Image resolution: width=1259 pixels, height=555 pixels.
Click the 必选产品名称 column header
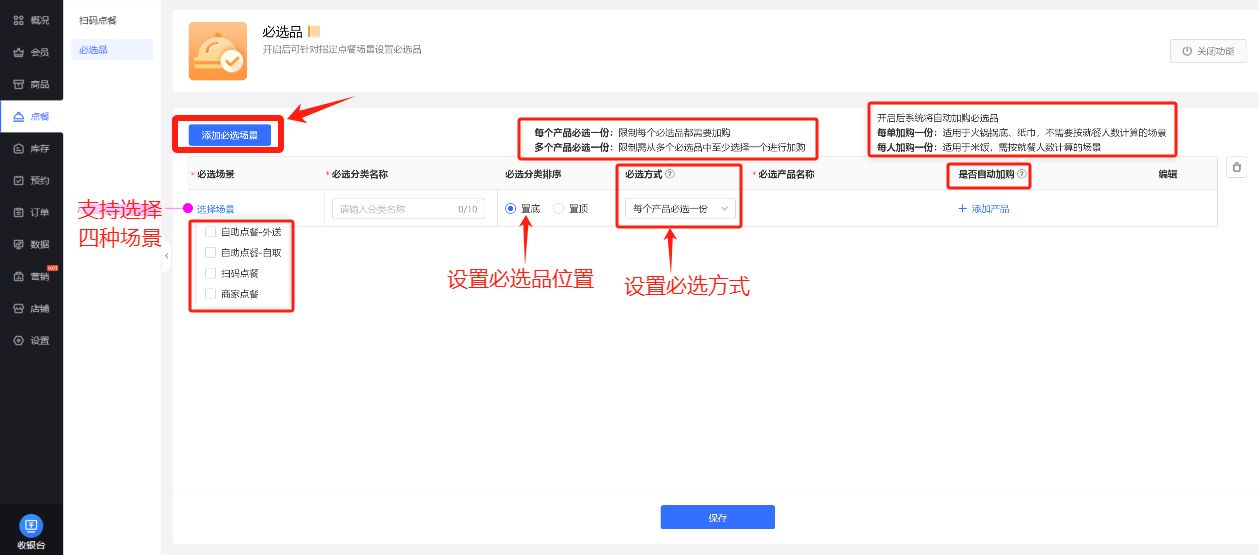pos(786,174)
